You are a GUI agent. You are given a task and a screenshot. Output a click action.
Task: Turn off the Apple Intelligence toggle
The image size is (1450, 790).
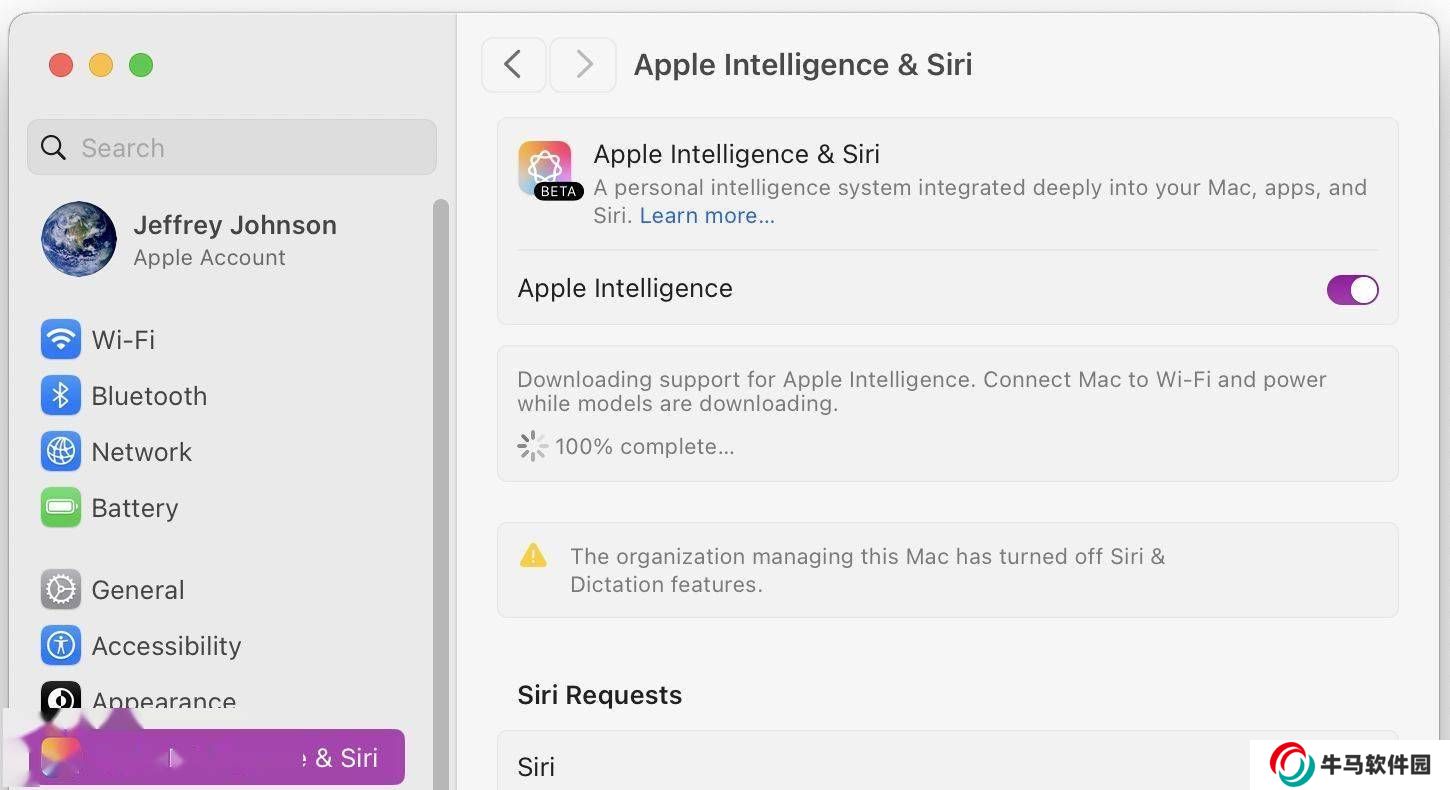(1352, 290)
